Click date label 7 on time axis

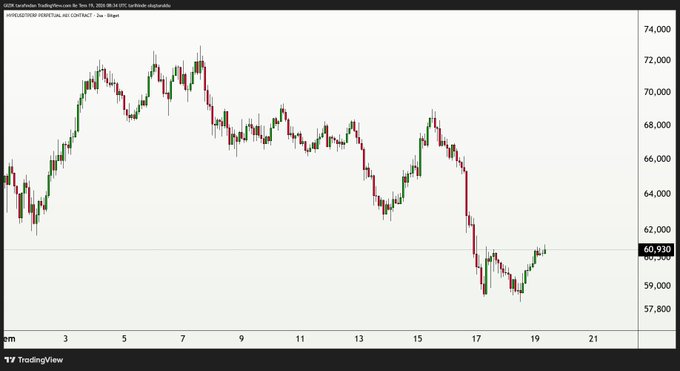[183, 338]
